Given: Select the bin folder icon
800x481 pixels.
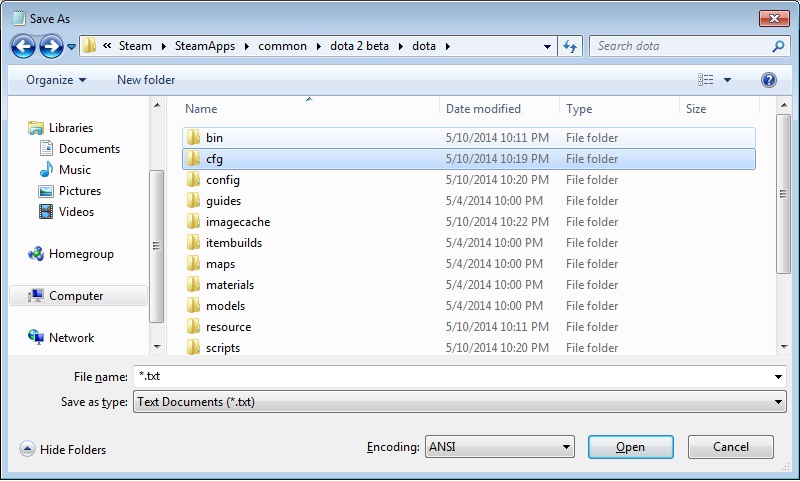Looking at the screenshot, I should (193, 138).
